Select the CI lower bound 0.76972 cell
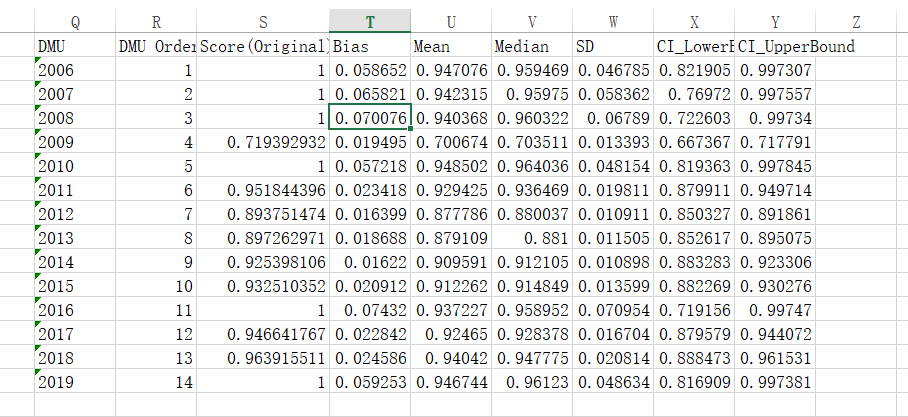 pos(694,95)
